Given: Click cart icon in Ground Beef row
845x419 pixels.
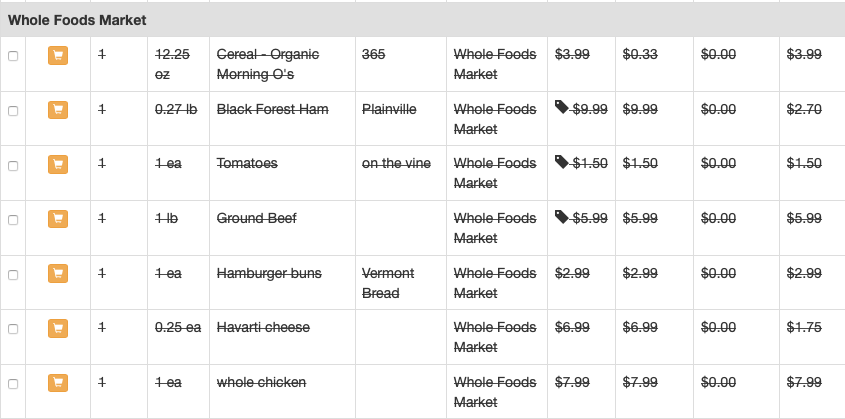Looking at the screenshot, I should tap(58, 219).
